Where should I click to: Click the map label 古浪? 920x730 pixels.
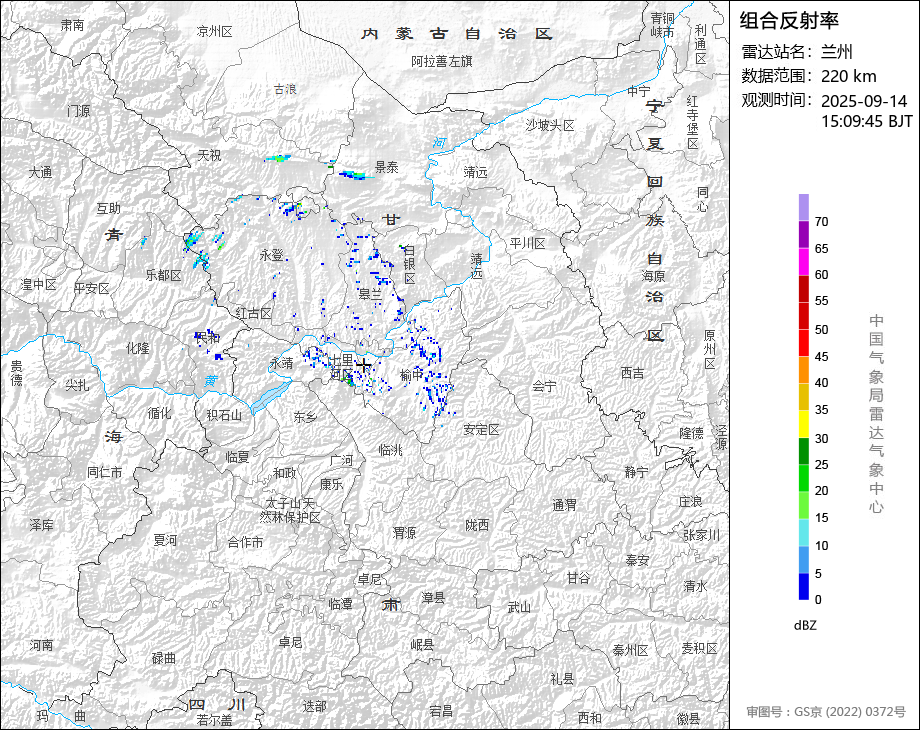(285, 89)
